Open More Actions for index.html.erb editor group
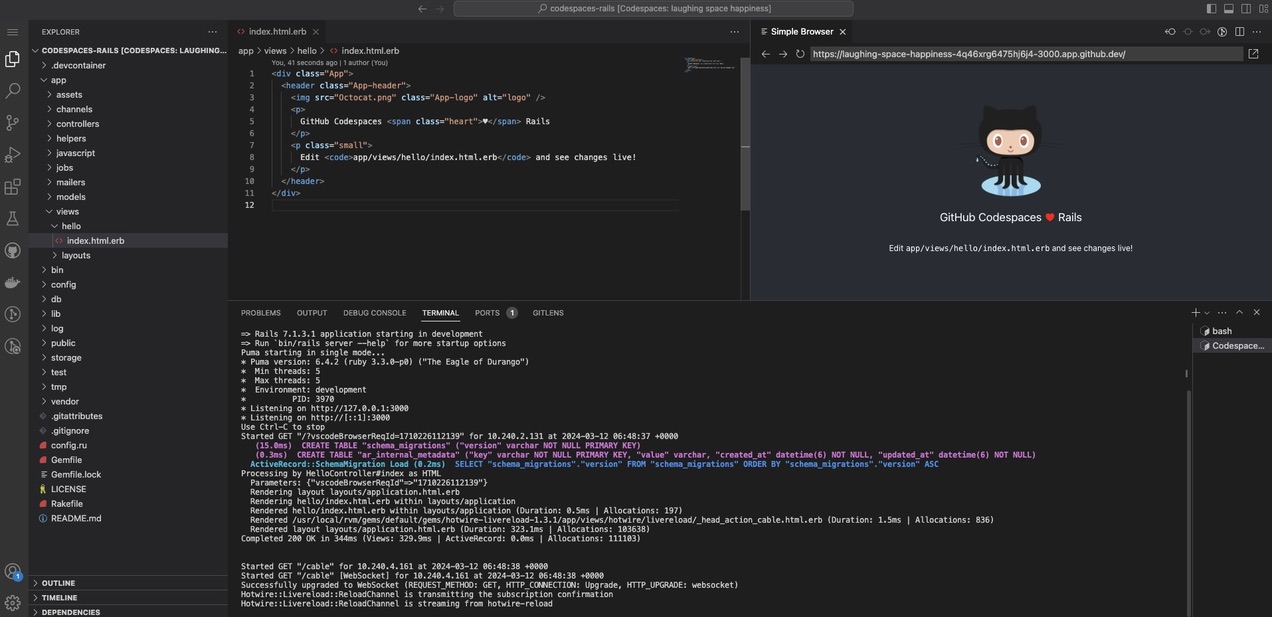This screenshot has height=617, width=1272. tap(735, 32)
